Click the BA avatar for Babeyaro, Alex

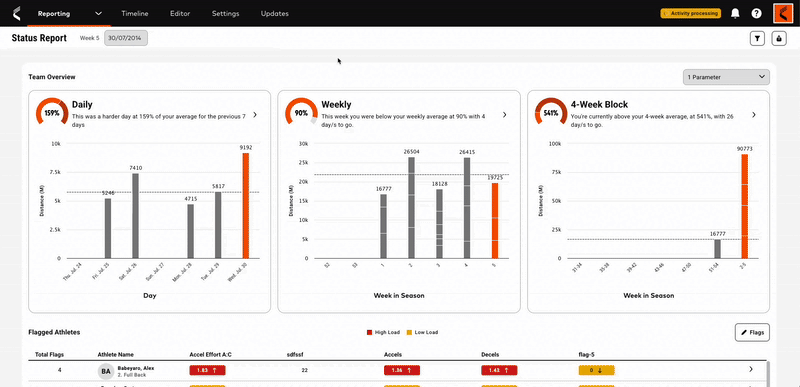pyautogui.click(x=106, y=372)
